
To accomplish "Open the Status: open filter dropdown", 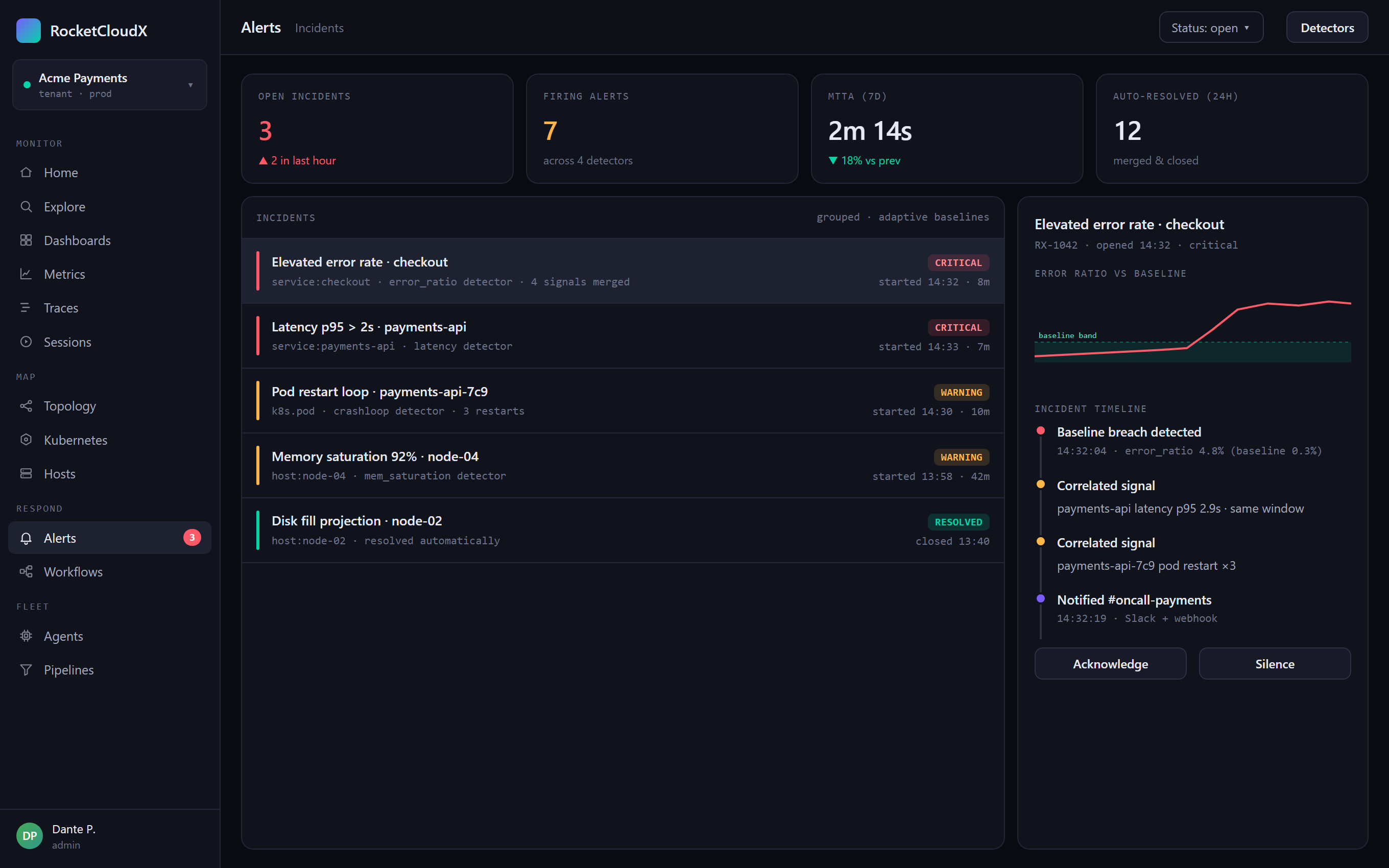I will coord(1211,28).
